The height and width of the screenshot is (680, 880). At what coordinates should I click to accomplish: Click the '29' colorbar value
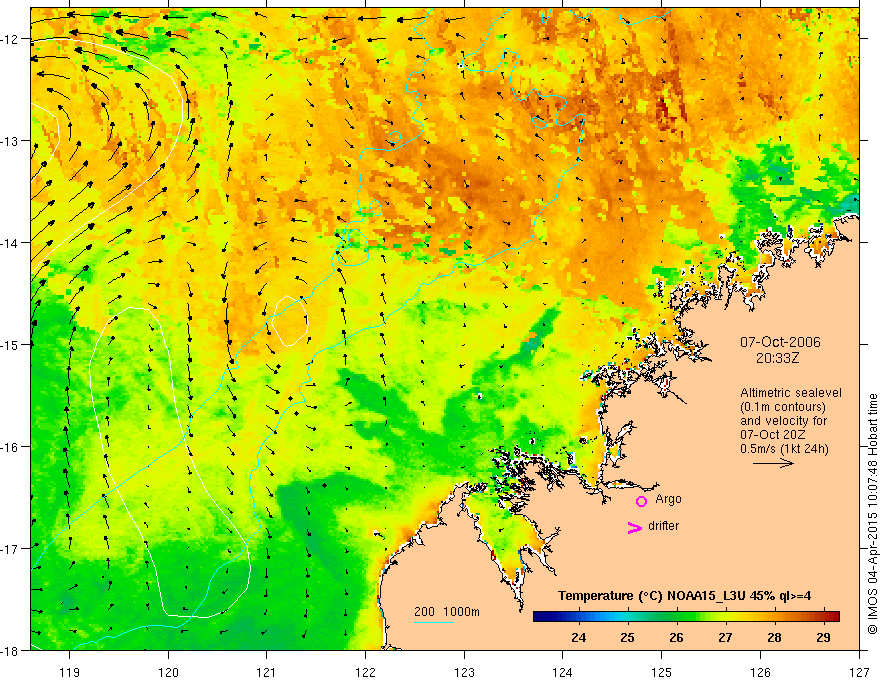click(823, 637)
